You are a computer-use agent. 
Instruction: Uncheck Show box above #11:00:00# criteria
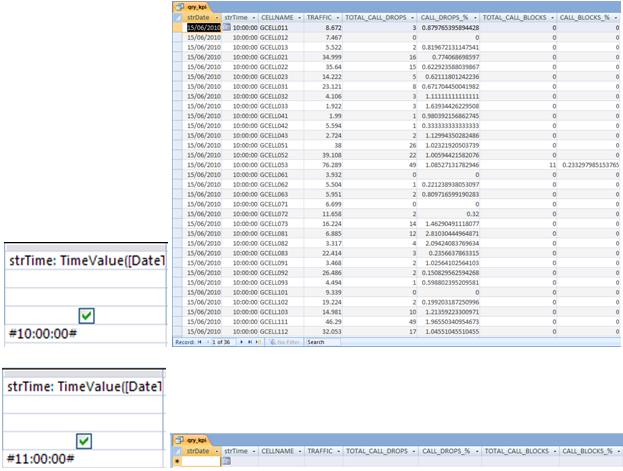pos(86,438)
